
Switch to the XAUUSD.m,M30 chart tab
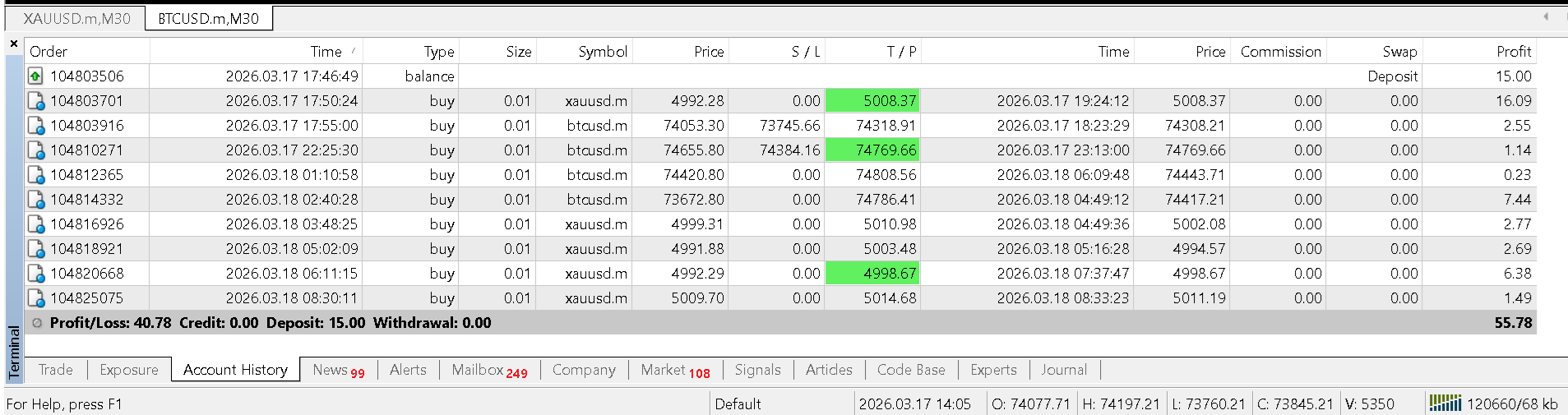pyautogui.click(x=76, y=18)
